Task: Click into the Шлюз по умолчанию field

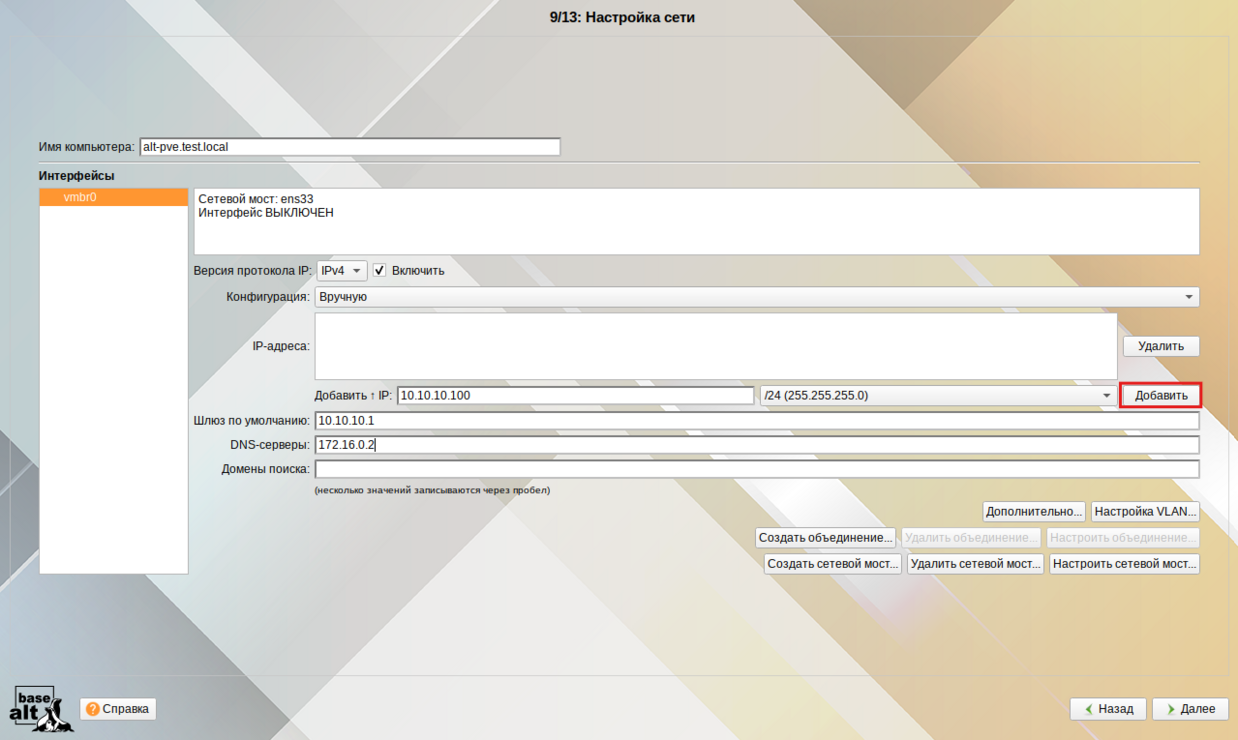Action: (x=756, y=421)
